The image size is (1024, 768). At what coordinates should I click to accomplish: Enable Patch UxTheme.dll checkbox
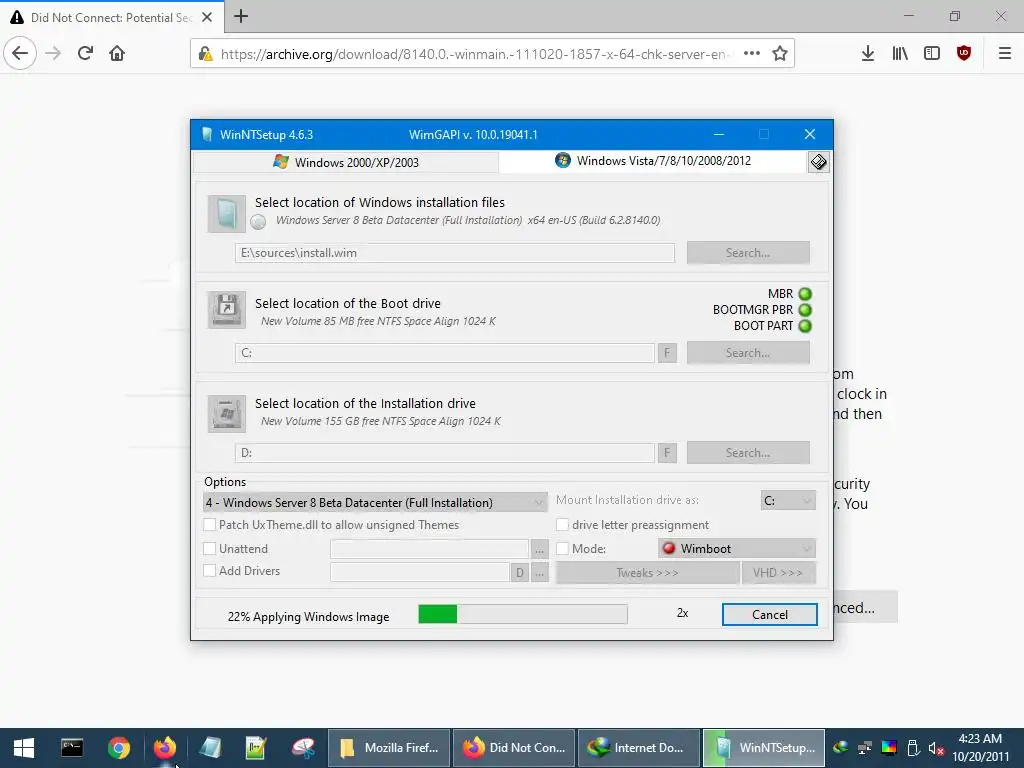click(x=210, y=524)
